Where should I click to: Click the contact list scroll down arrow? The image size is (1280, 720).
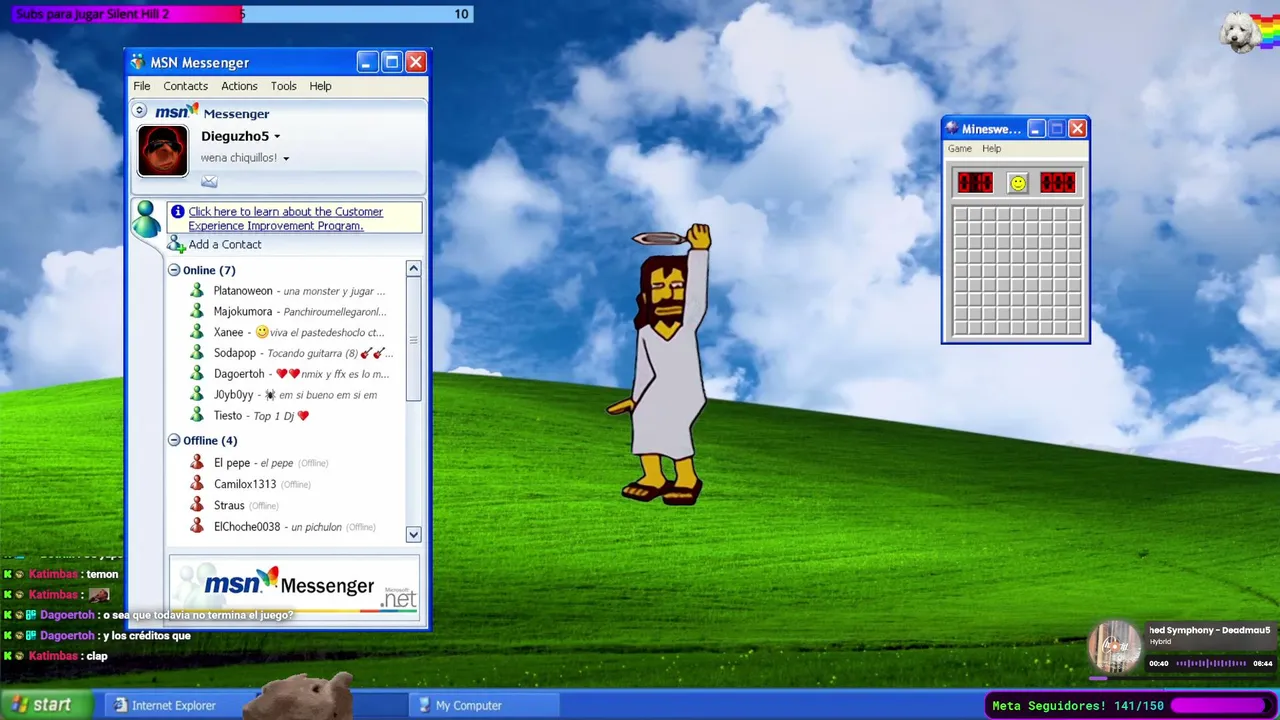[x=413, y=534]
